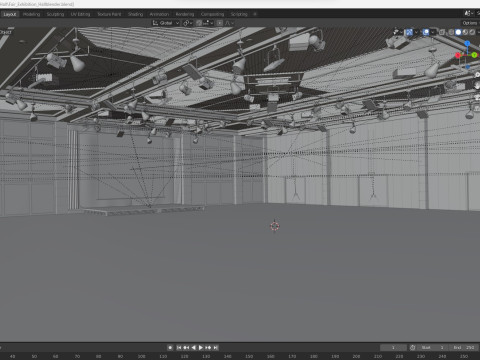
Task: Toggle the preview range clock icon
Action: click(x=413, y=347)
